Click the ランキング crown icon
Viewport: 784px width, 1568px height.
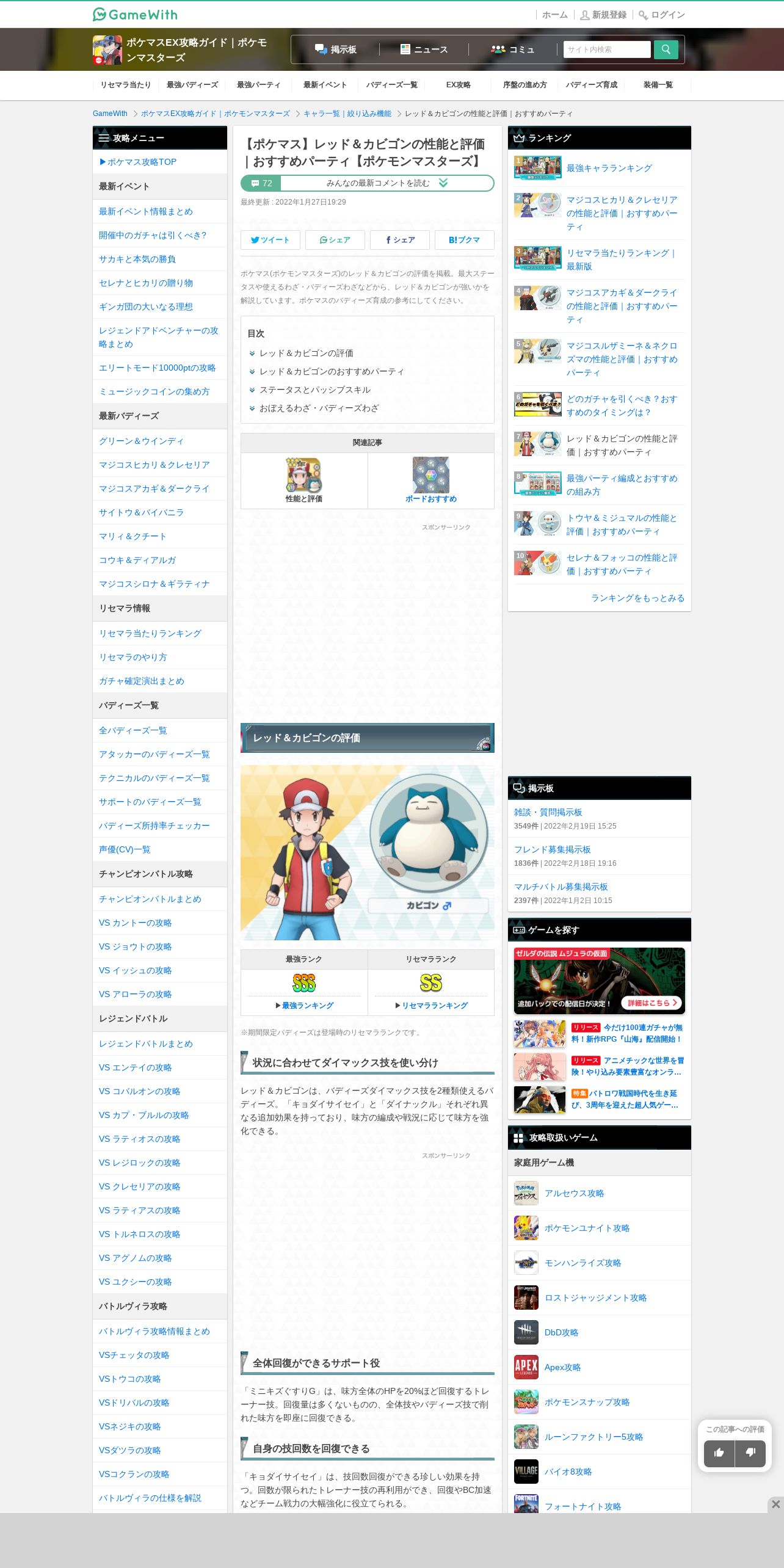tap(519, 138)
